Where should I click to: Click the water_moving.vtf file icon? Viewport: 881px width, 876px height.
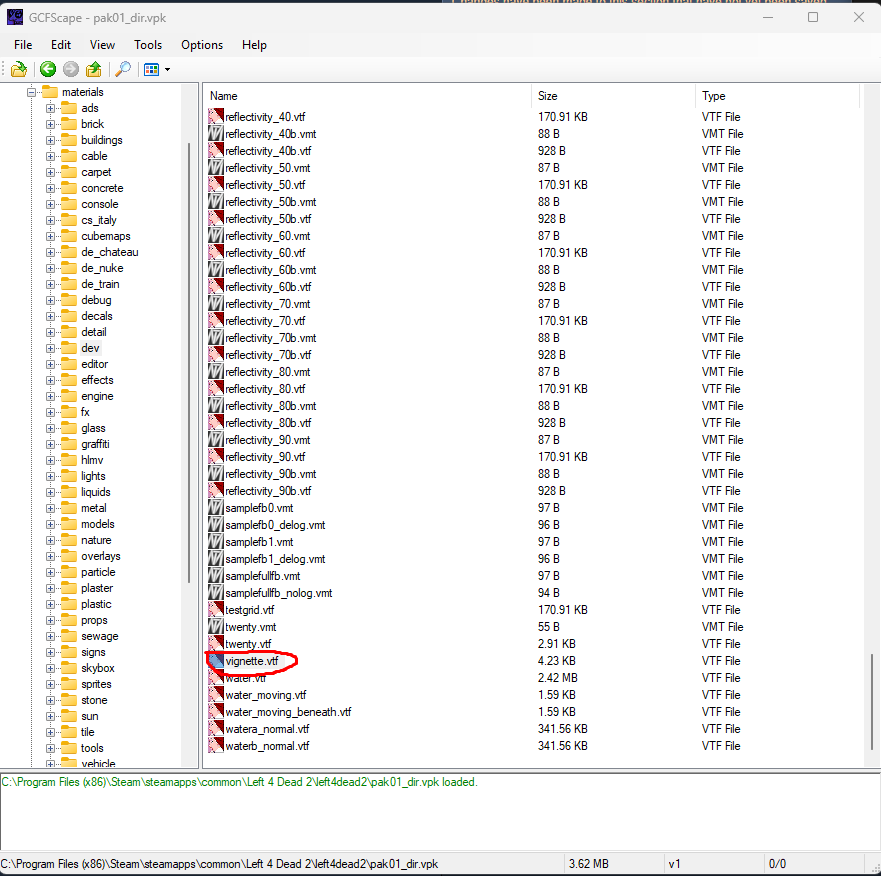(216, 695)
